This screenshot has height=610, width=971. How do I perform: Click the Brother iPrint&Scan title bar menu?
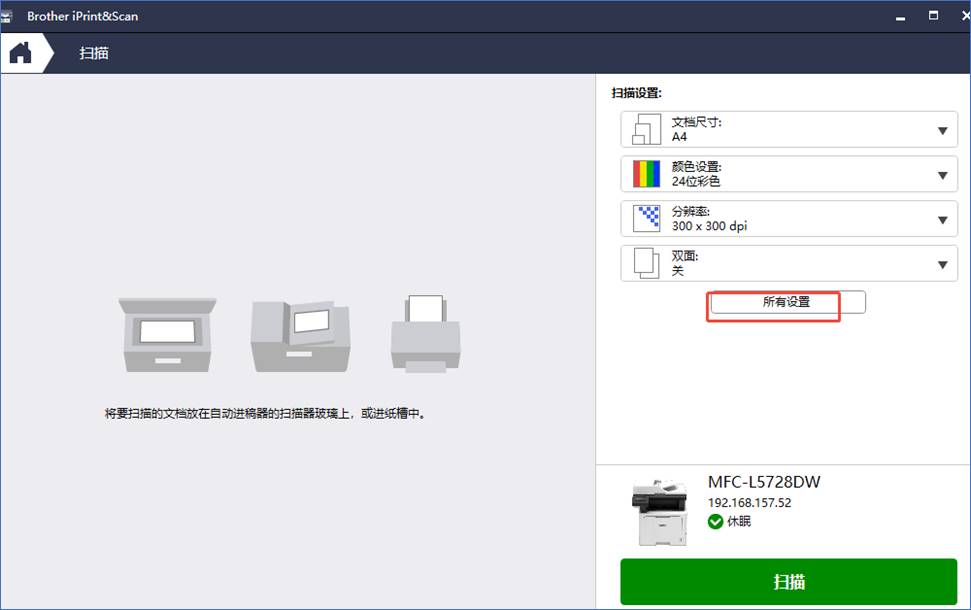click(14, 15)
